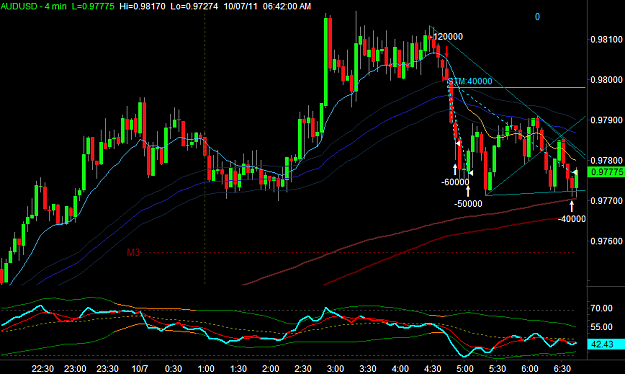Click the 5:00 time axis label
Screen dimensions: 625x374
tap(465, 368)
